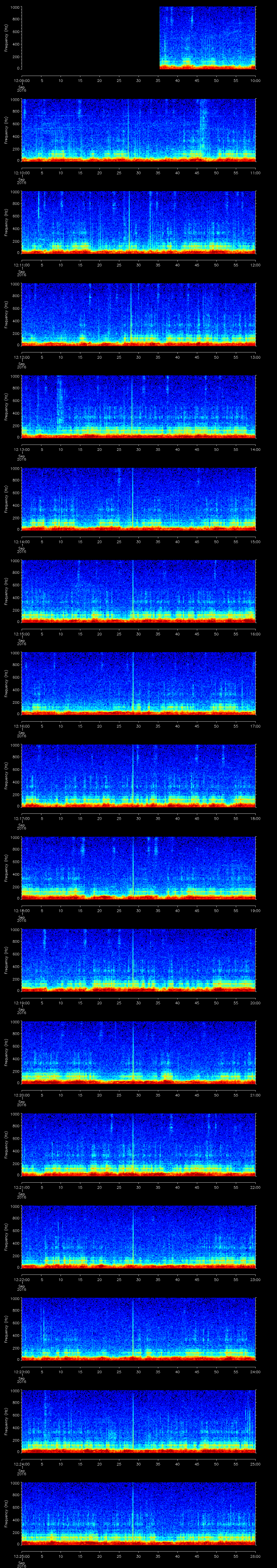Click the 12:22:00 time axis label
277x1568 pixels.
[x=21, y=1279]
